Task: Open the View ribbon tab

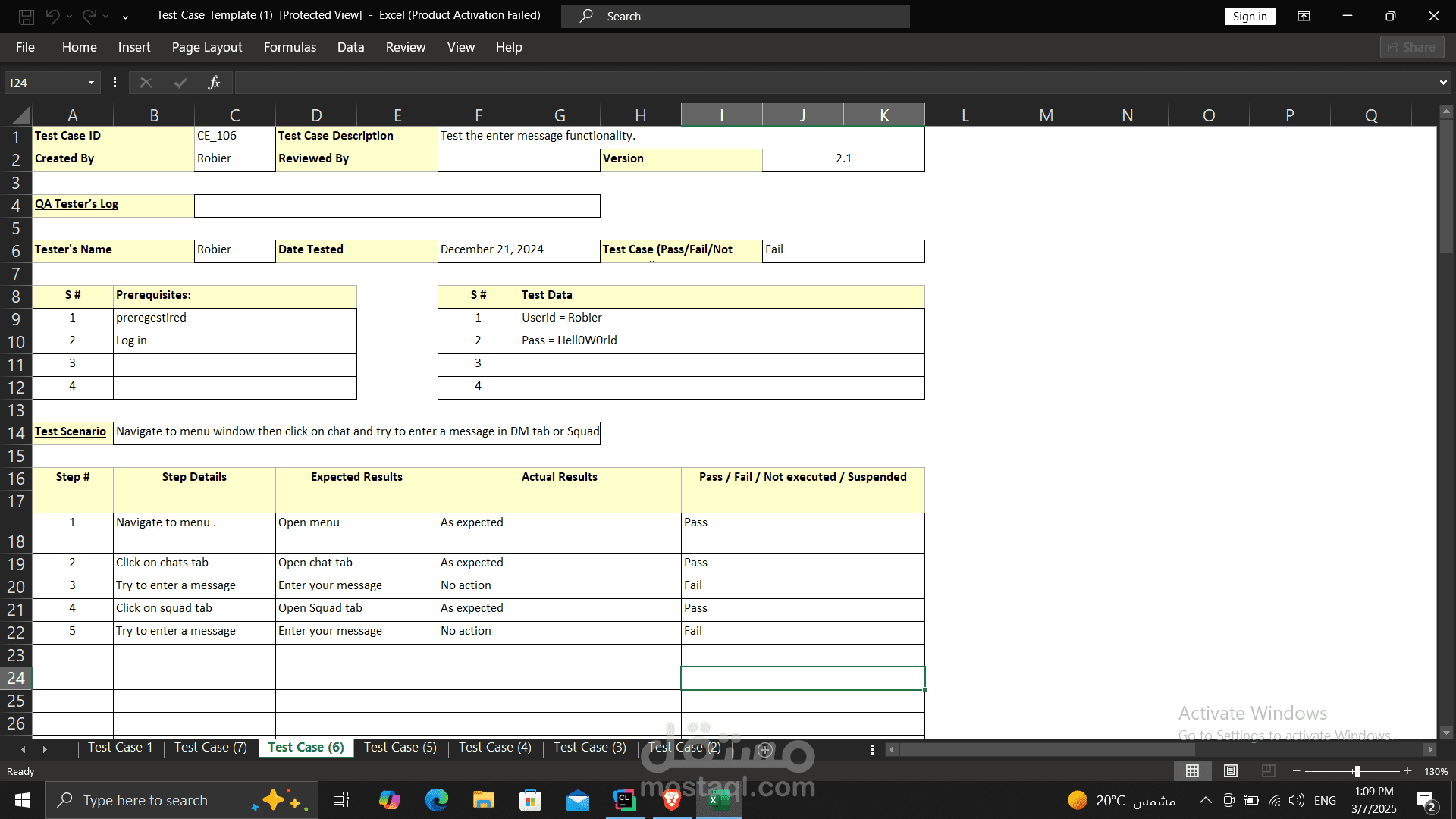Action: (x=461, y=47)
